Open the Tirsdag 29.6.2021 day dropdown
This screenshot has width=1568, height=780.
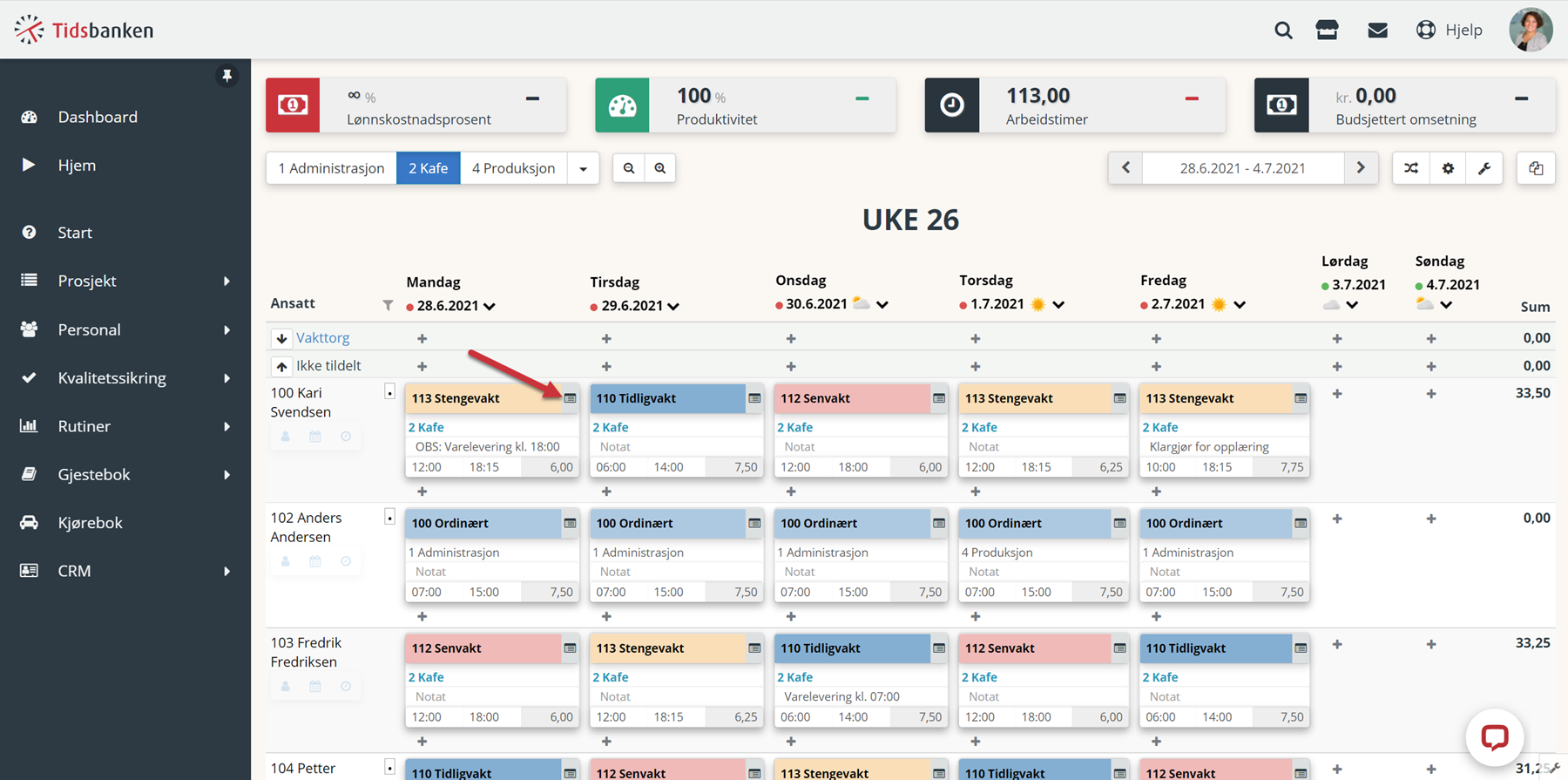click(x=673, y=306)
